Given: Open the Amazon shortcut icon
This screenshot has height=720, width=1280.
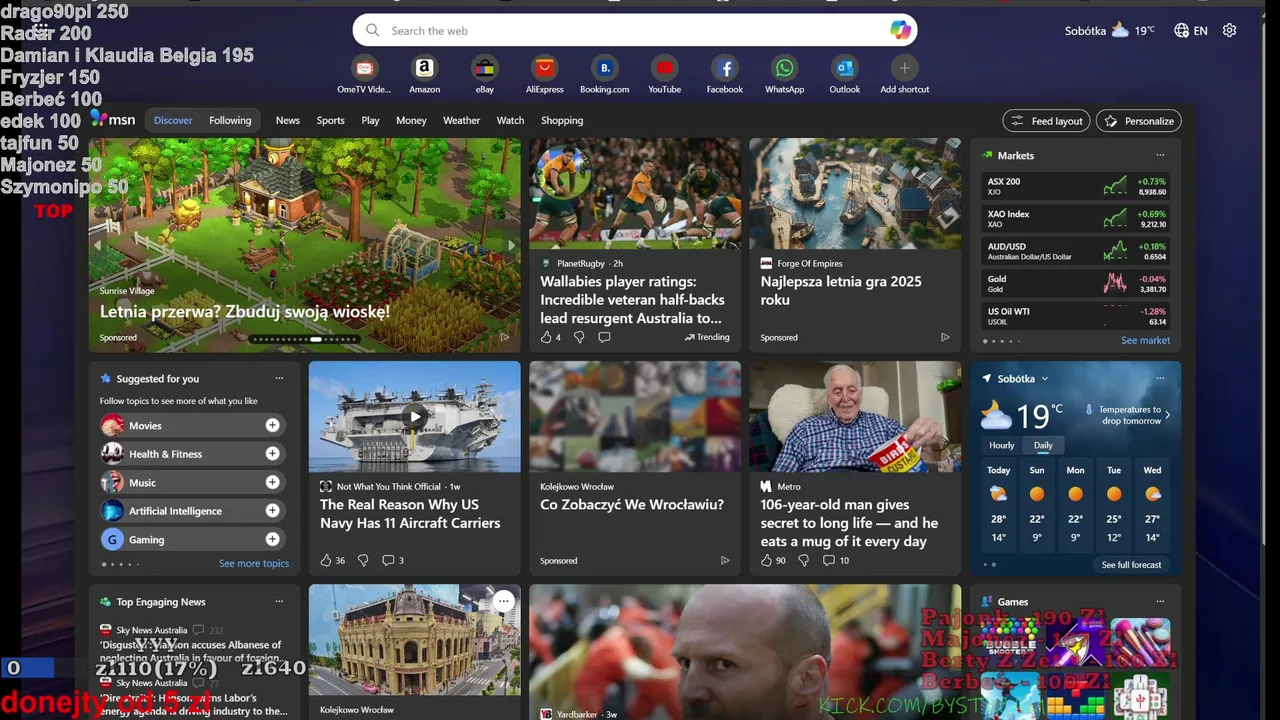Looking at the screenshot, I should [424, 68].
